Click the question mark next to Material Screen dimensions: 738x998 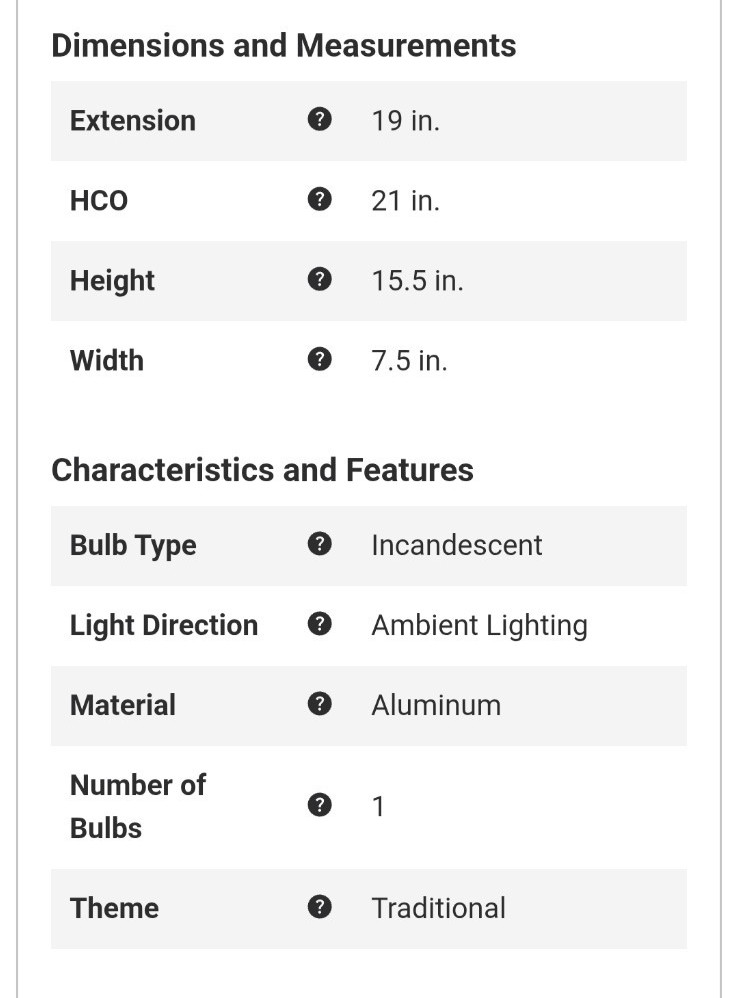pyautogui.click(x=319, y=705)
